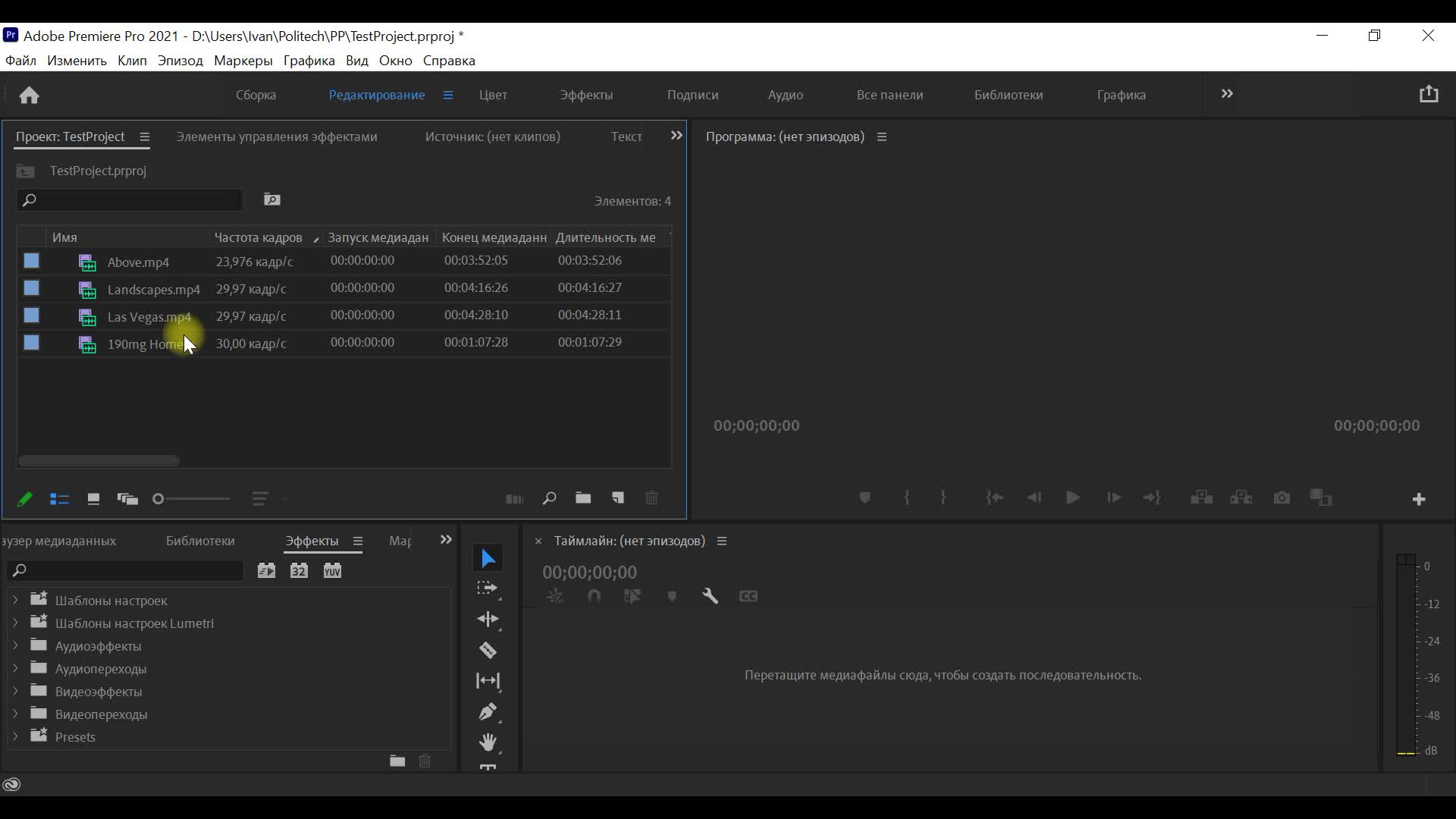Expand the Видеоэффекты folder
Image resolution: width=1456 pixels, height=819 pixels.
tap(15, 691)
